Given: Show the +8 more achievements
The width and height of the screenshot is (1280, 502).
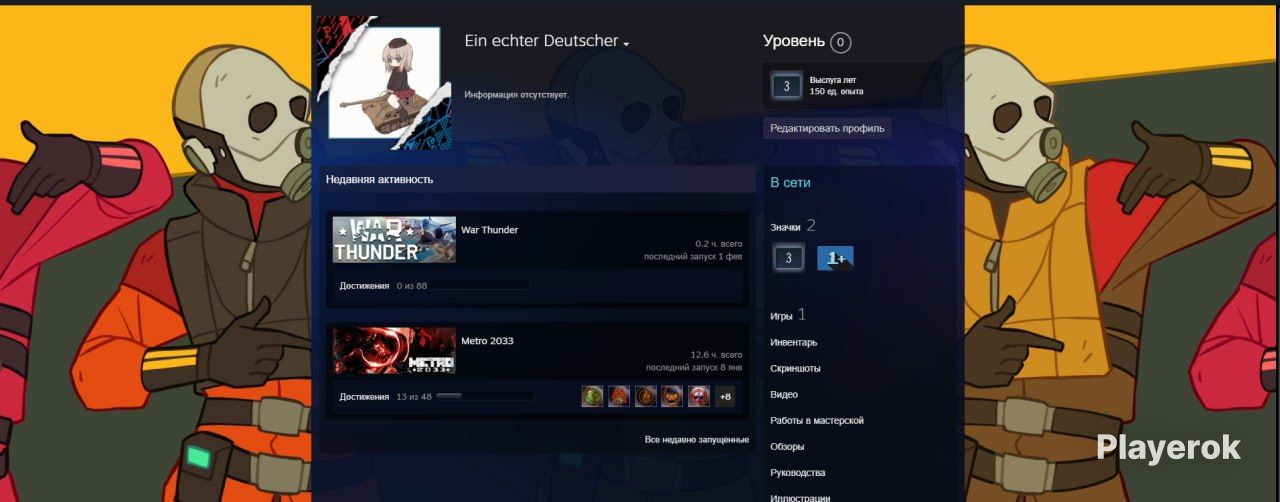Looking at the screenshot, I should pyautogui.click(x=725, y=396).
